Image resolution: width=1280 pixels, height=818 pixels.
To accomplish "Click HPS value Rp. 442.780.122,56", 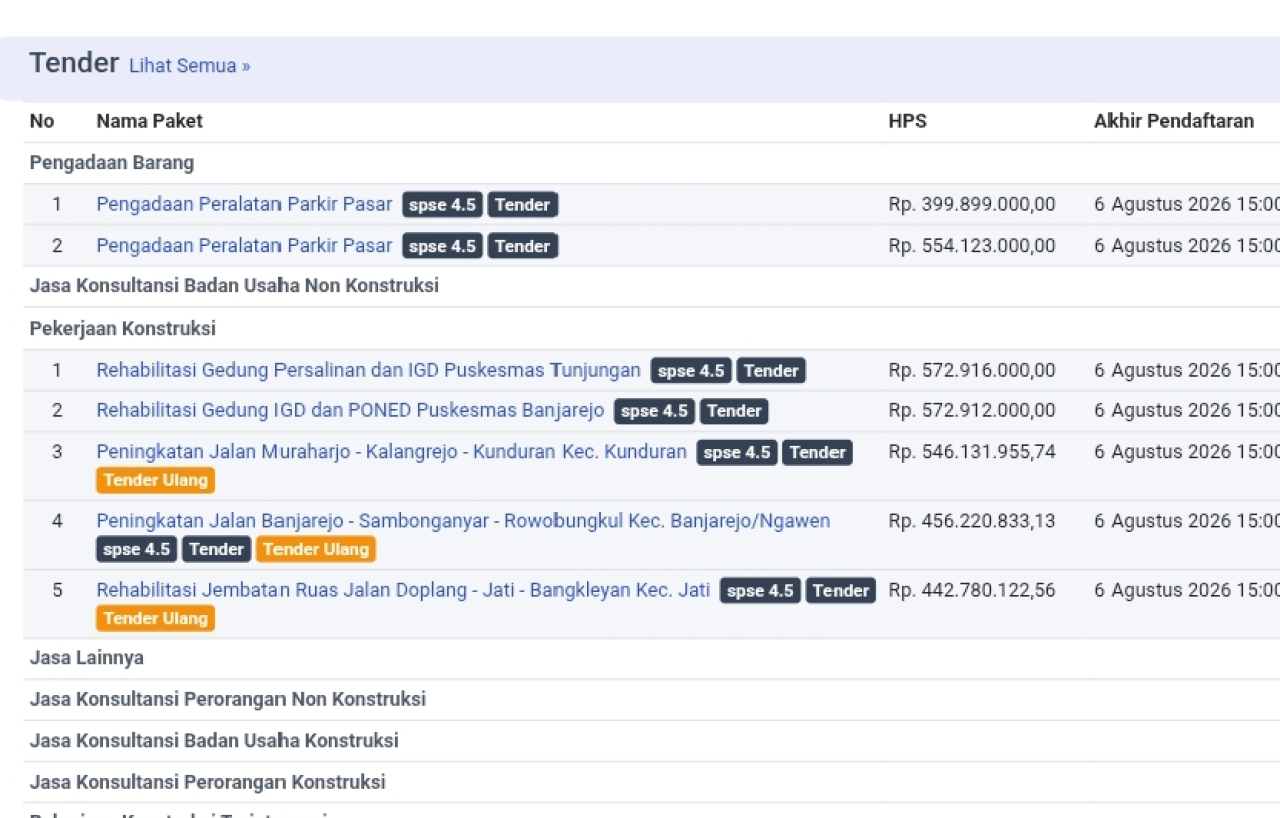I will click(971, 590).
